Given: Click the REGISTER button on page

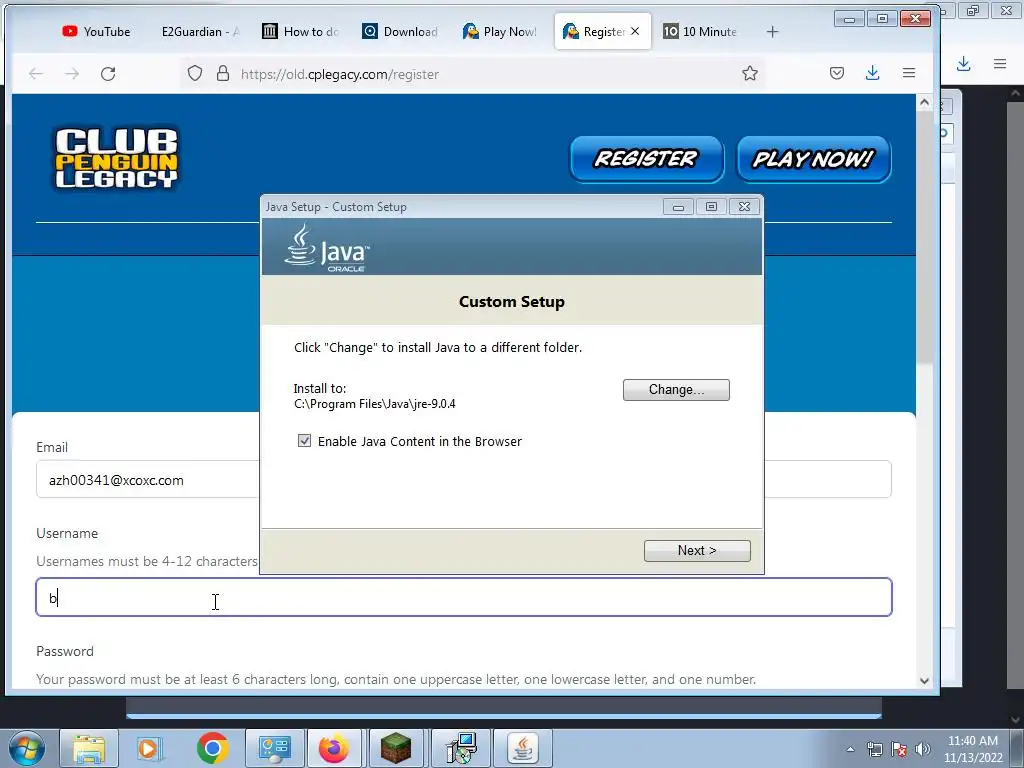Looking at the screenshot, I should (647, 159).
